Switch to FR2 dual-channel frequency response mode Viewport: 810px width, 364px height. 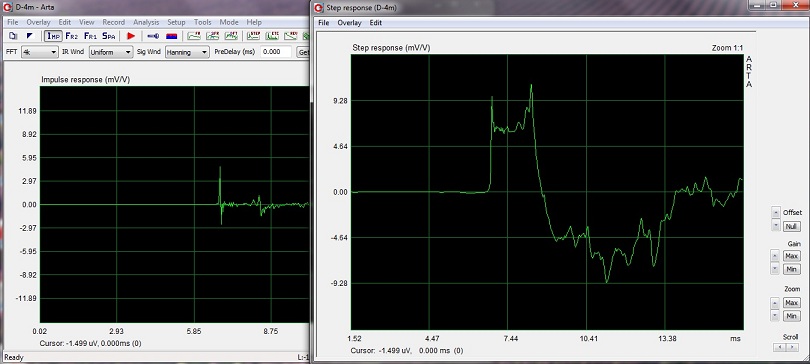72,36
